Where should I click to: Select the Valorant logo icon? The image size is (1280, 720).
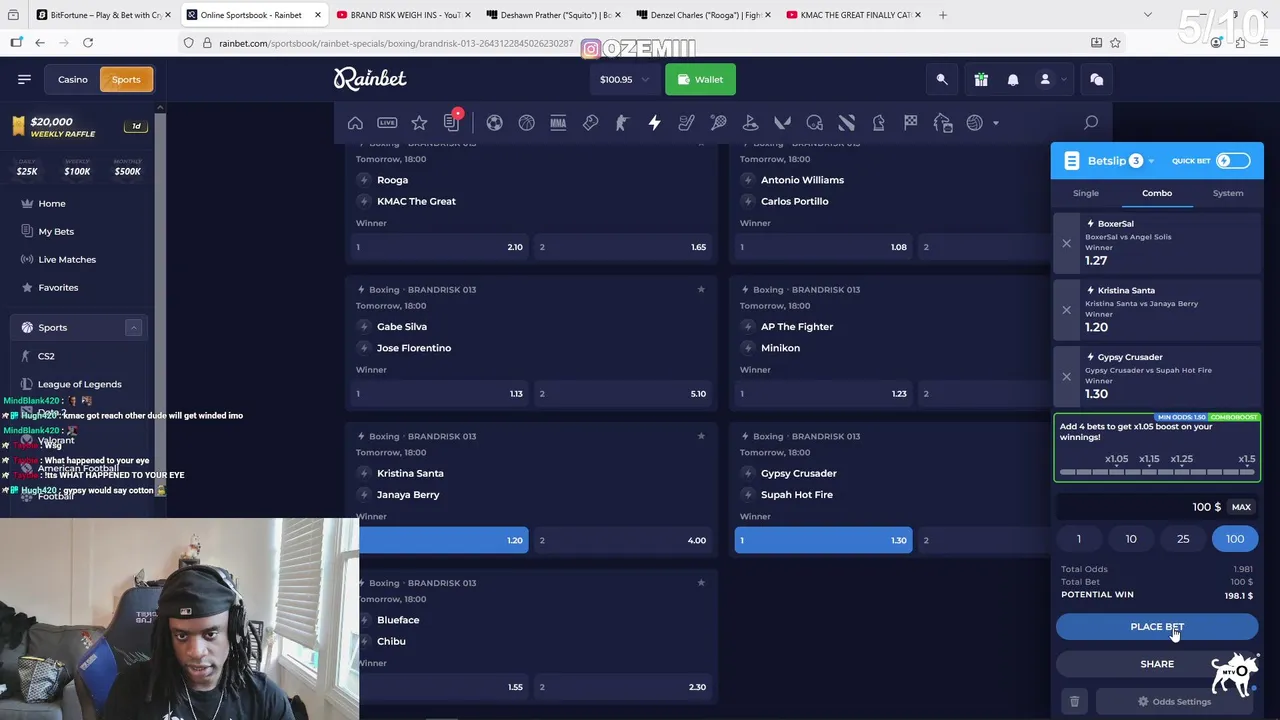coord(782,123)
